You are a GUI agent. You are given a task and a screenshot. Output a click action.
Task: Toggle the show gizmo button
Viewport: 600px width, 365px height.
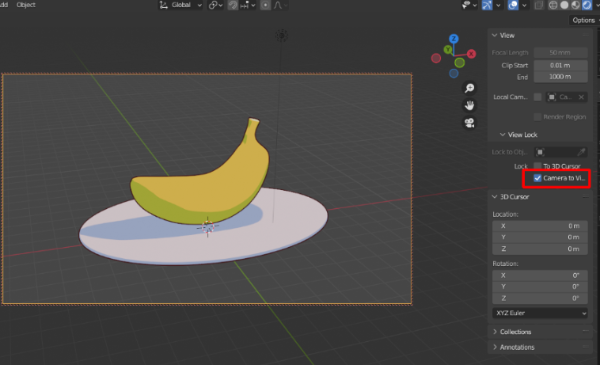tap(487, 5)
